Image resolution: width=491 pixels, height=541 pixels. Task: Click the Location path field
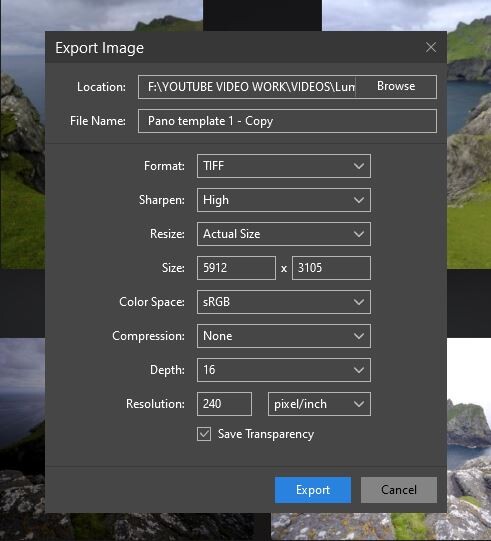click(x=247, y=87)
